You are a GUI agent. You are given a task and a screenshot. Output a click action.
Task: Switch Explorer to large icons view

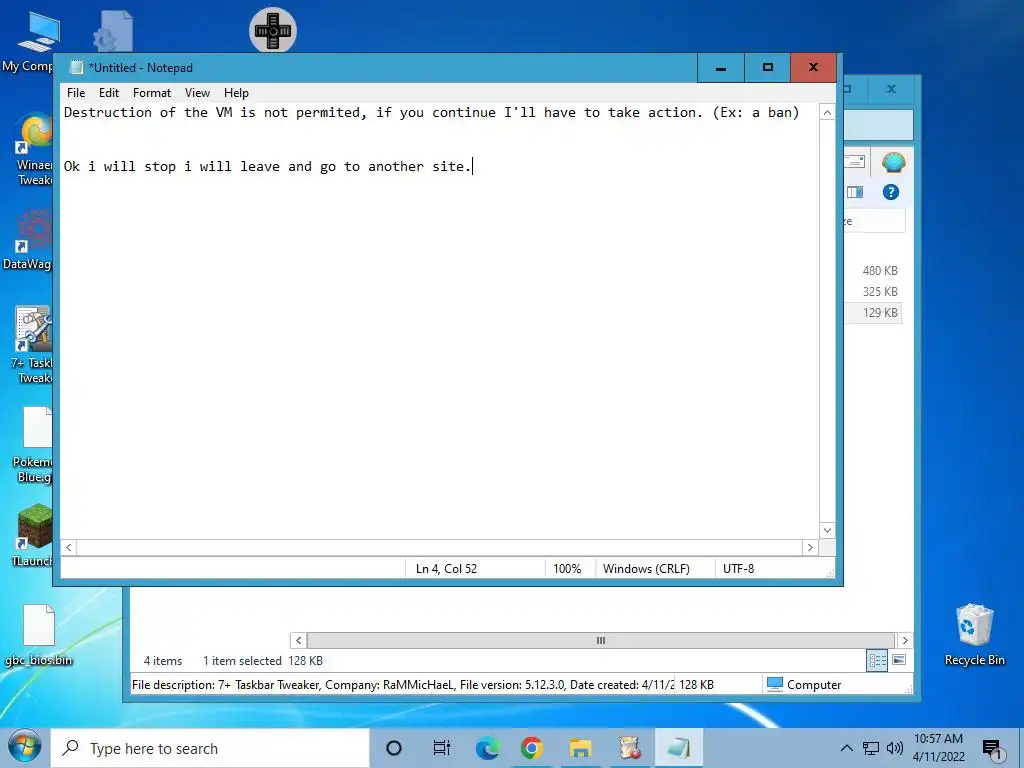click(x=899, y=660)
